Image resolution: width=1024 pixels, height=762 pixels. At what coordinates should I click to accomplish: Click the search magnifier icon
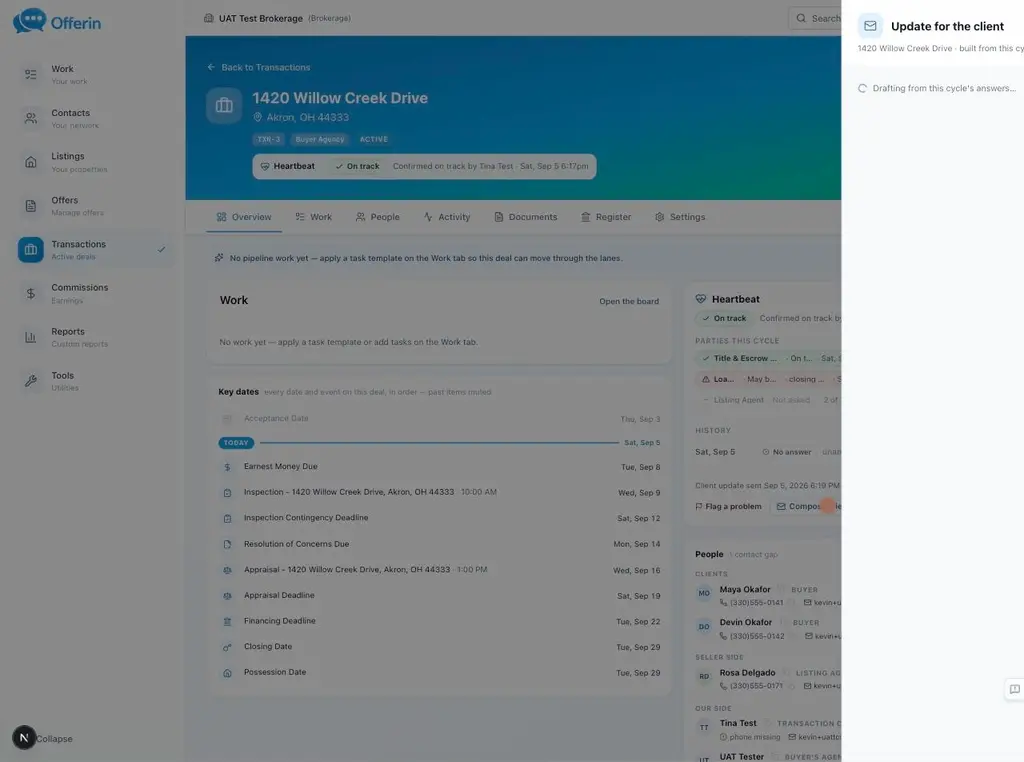point(801,18)
